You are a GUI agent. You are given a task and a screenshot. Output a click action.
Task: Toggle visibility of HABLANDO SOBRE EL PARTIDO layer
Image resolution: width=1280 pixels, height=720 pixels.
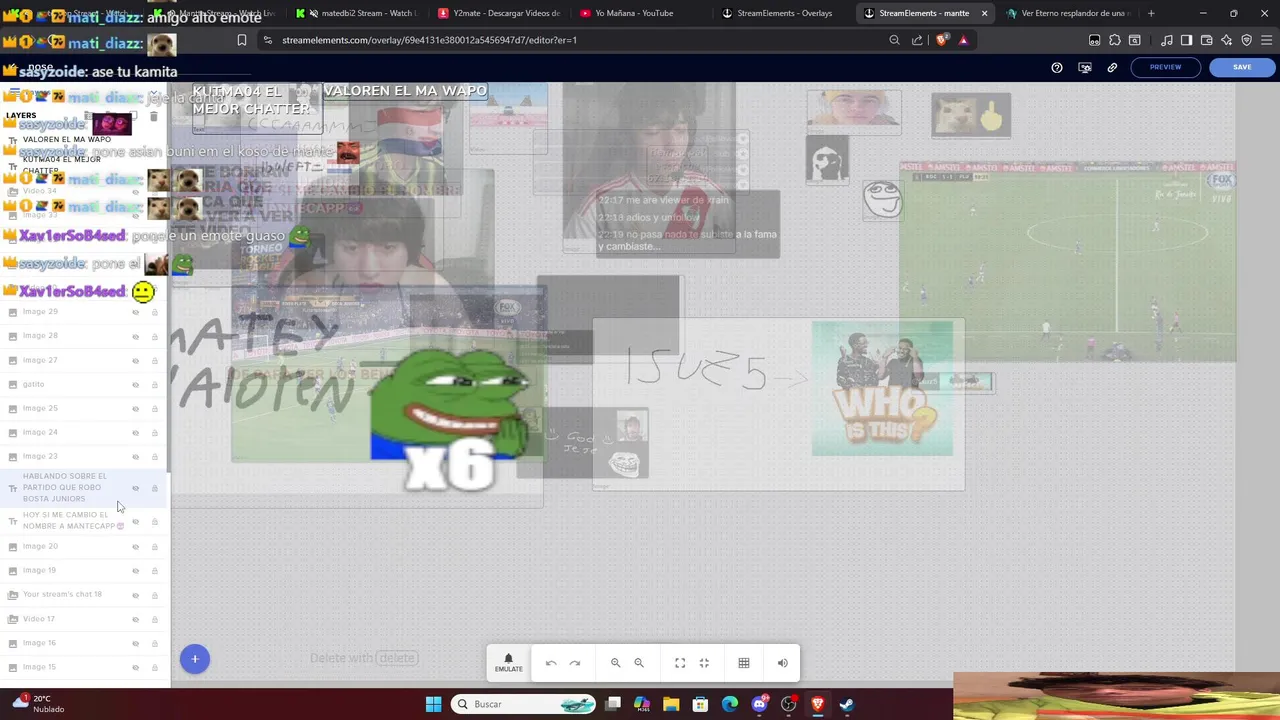pos(136,488)
